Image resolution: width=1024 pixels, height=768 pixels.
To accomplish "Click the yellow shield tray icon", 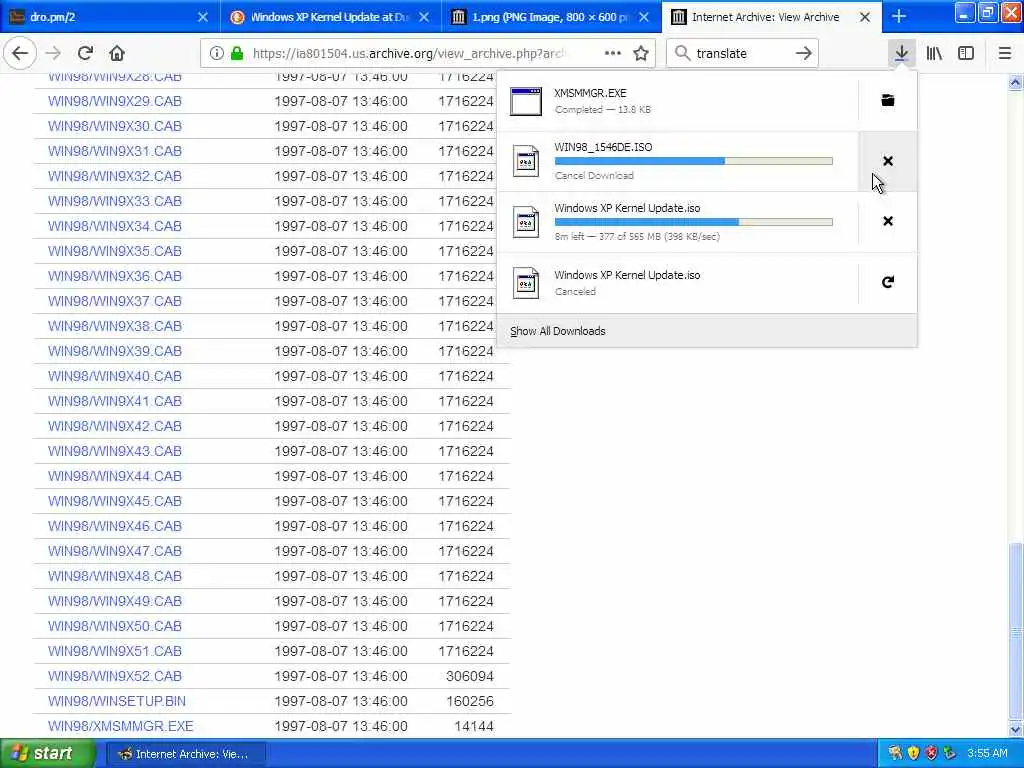I will pyautogui.click(x=913, y=754).
